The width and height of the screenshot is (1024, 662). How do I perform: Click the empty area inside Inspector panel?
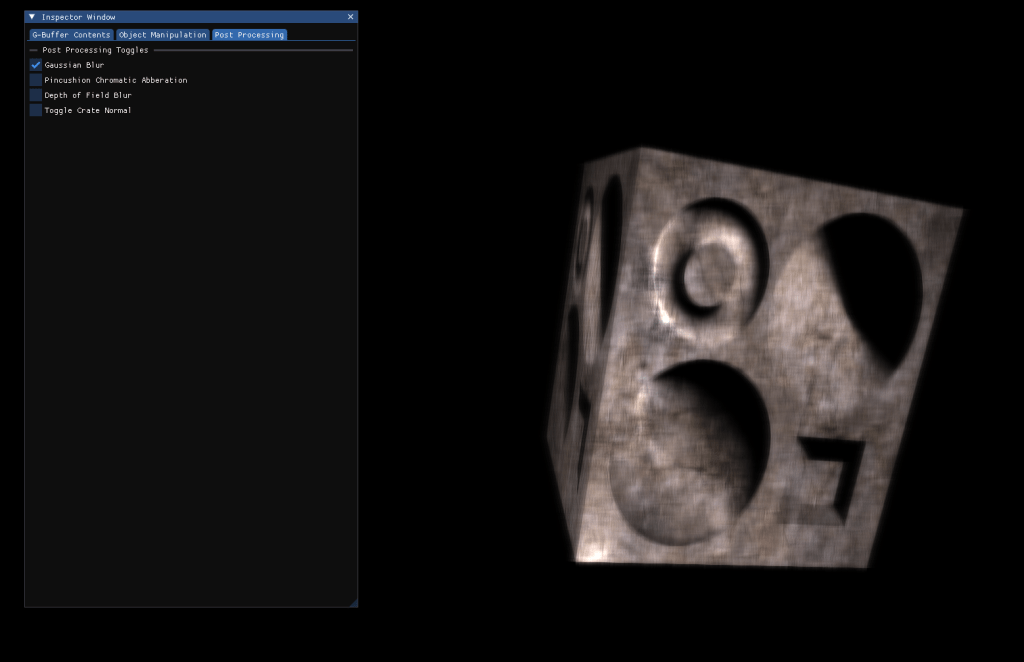190,350
